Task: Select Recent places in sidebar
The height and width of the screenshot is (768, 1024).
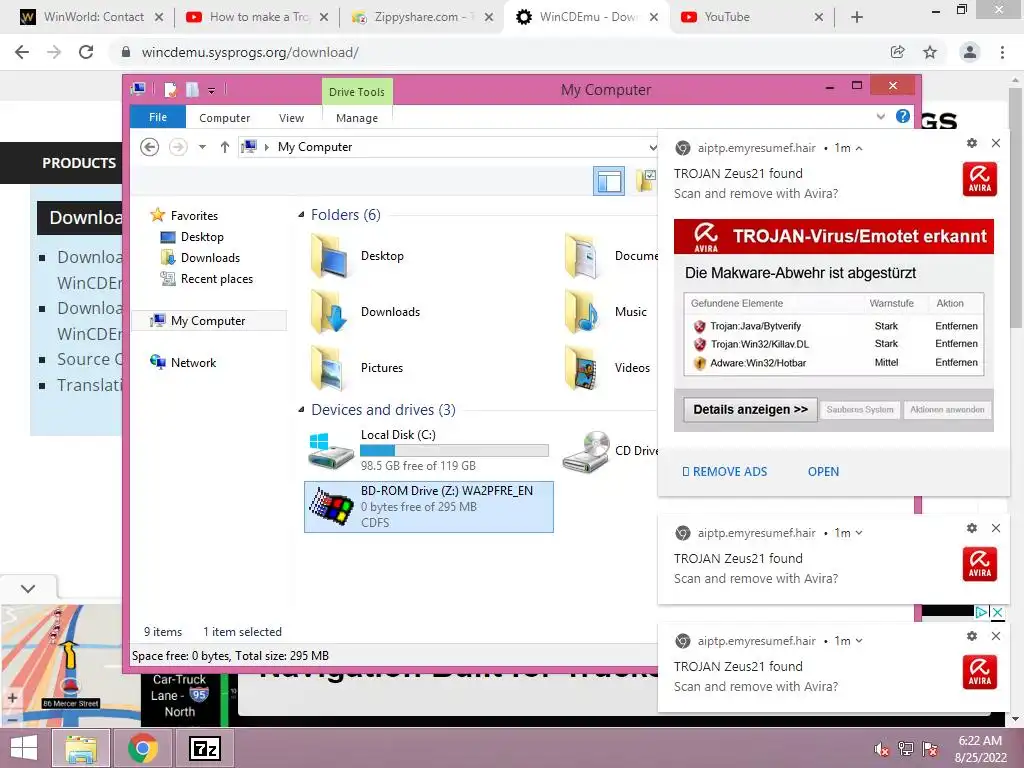Action: coord(216,279)
